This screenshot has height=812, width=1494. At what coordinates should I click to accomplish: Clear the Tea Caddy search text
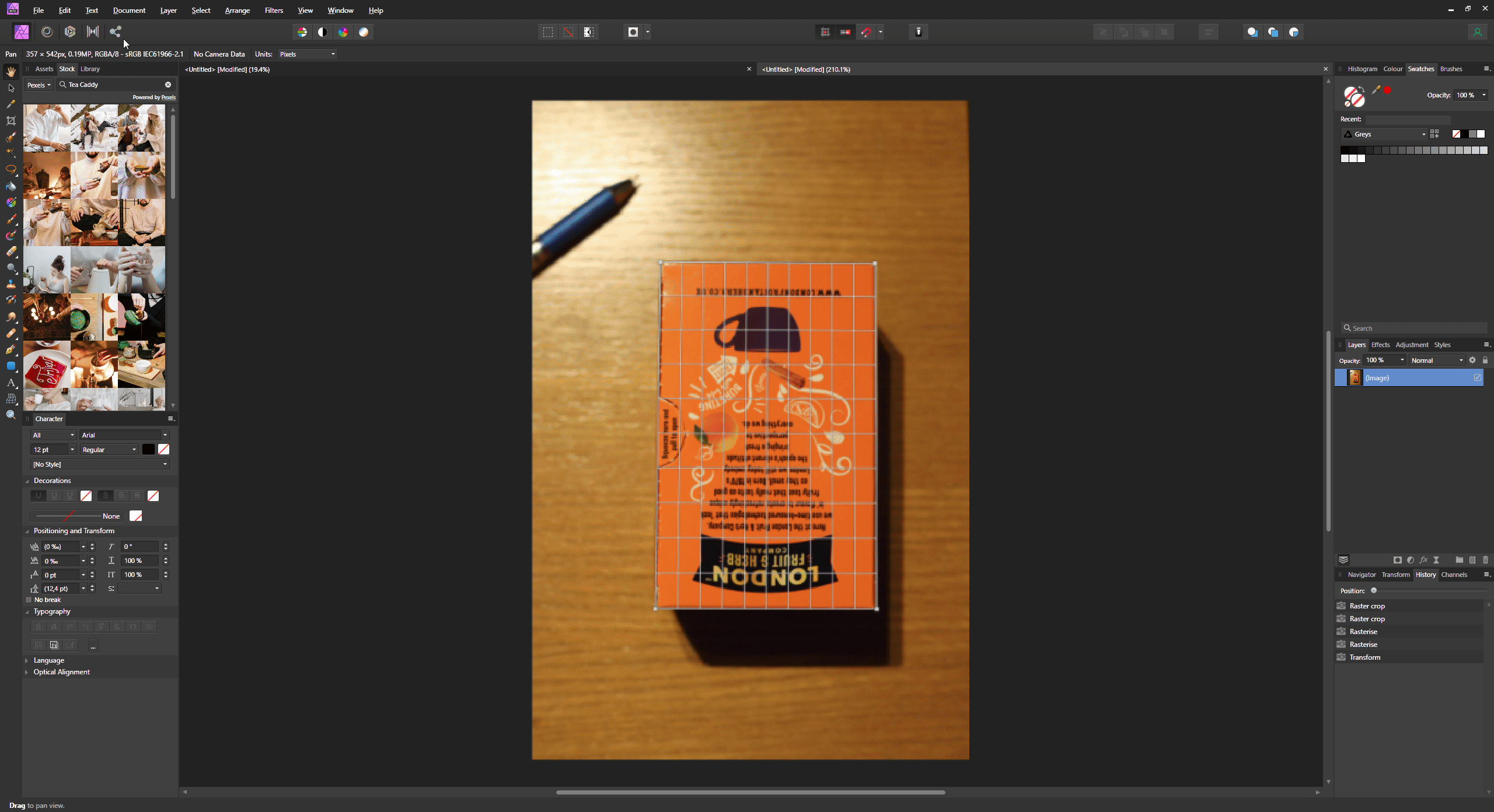[x=168, y=85]
